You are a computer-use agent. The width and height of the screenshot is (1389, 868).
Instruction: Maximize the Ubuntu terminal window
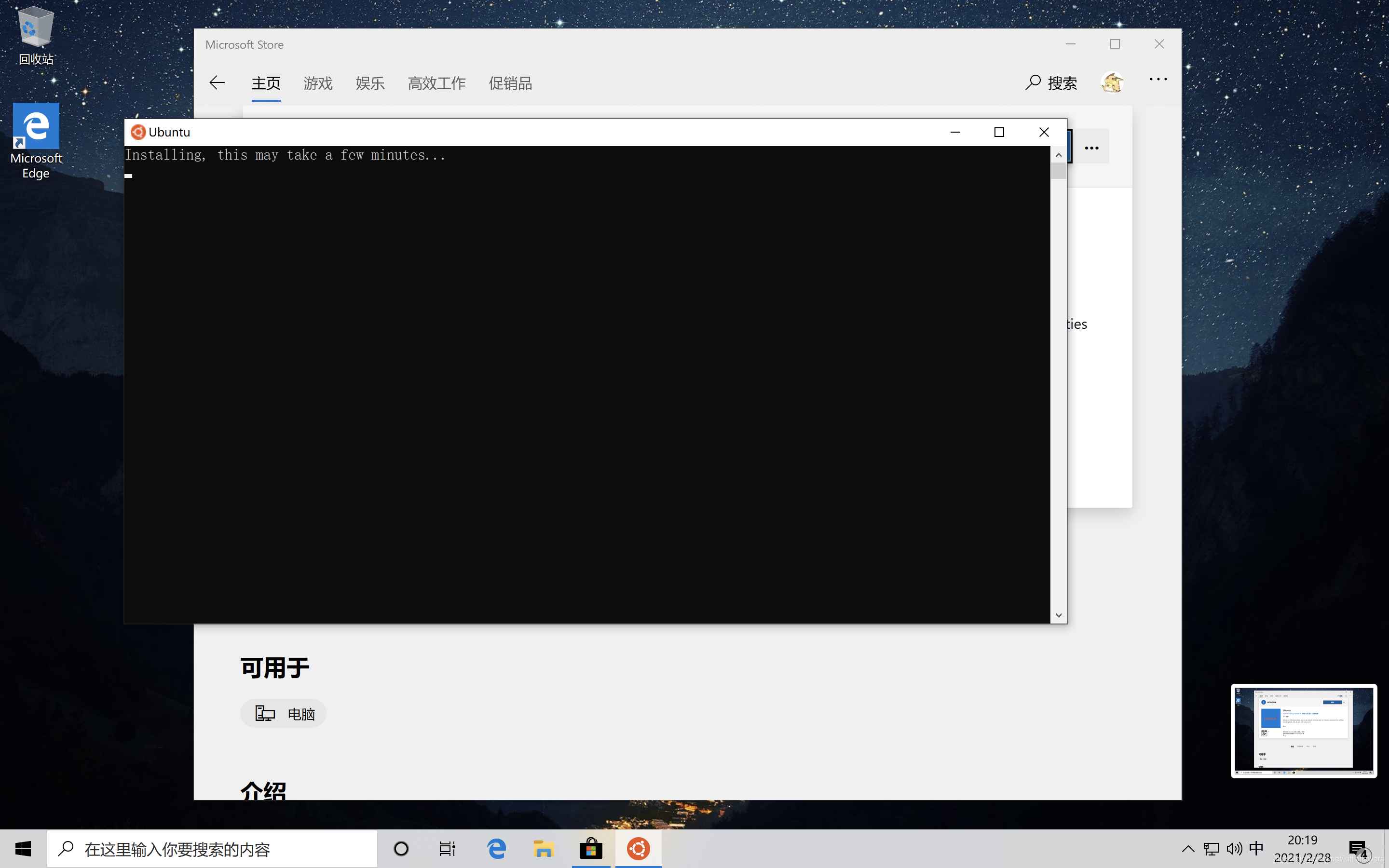coord(999,132)
